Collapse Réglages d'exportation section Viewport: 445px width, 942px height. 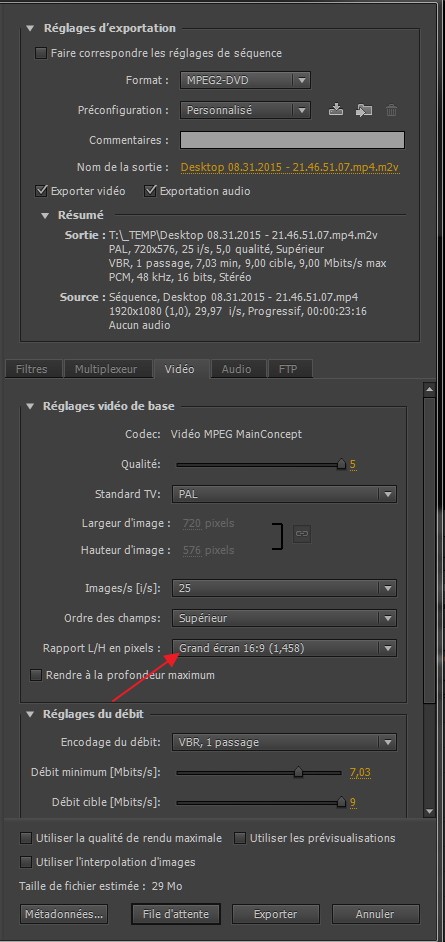pos(31,28)
